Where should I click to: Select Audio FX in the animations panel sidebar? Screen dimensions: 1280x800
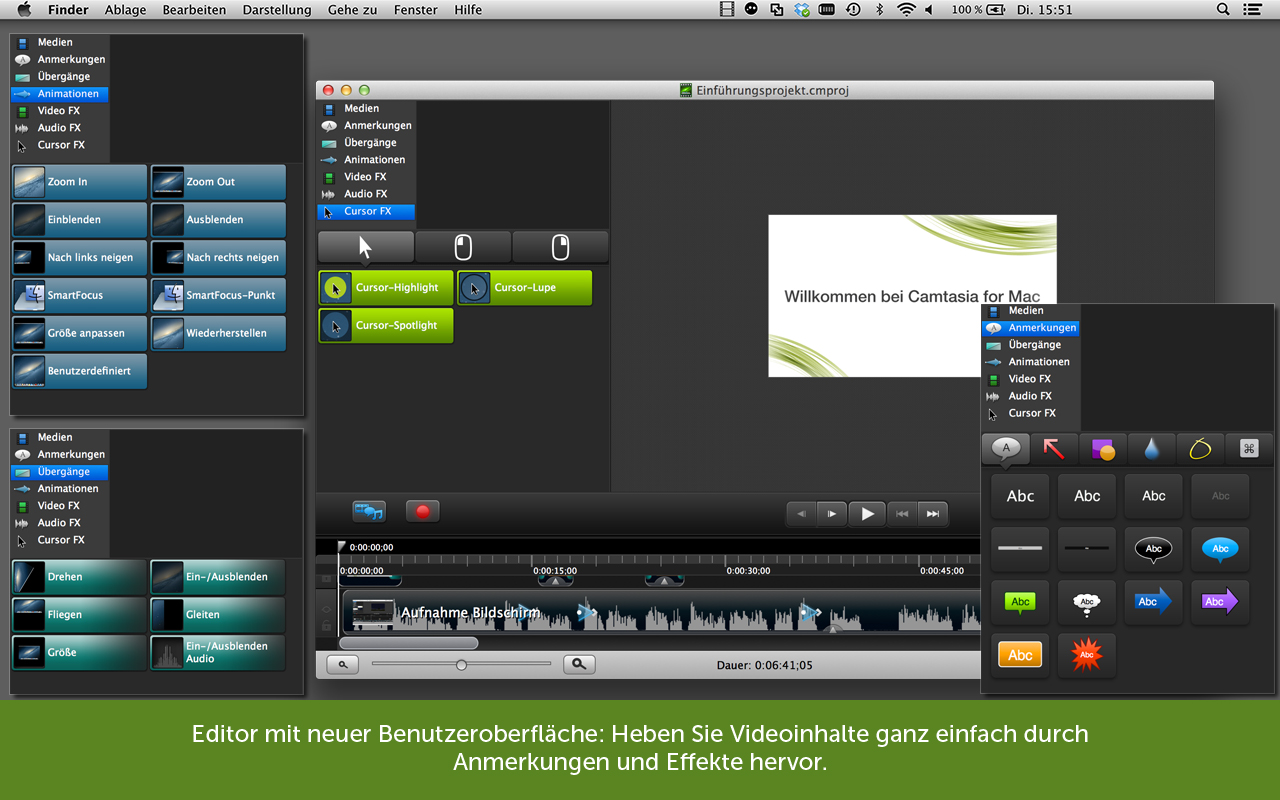click(60, 128)
